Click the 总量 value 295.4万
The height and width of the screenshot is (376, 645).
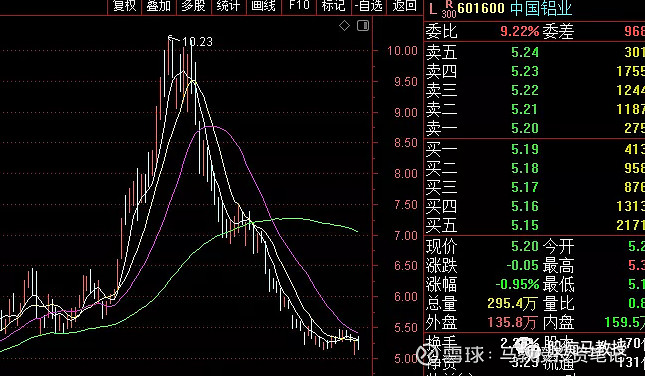click(x=512, y=304)
